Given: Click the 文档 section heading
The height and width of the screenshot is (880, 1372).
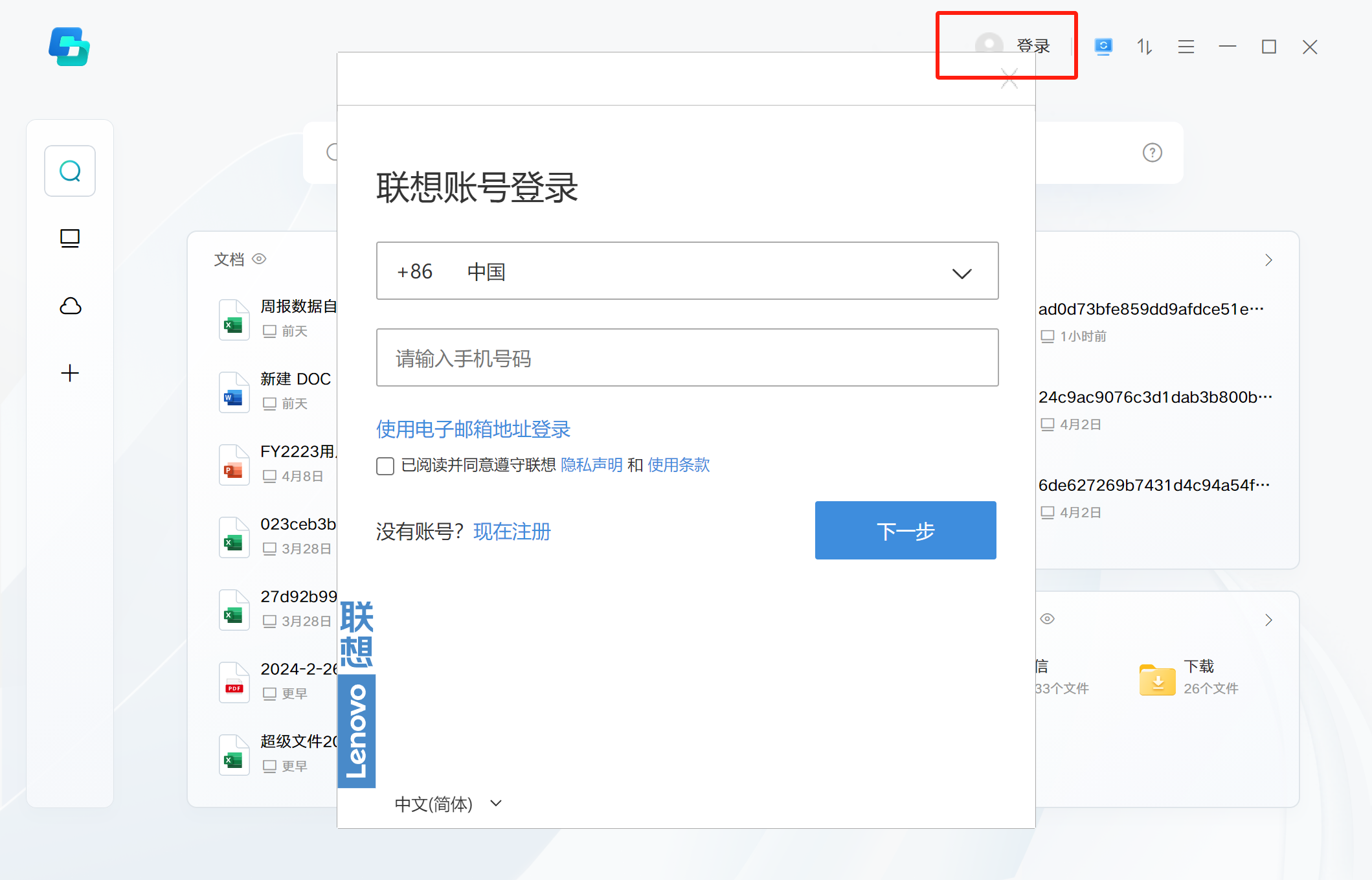Looking at the screenshot, I should (x=229, y=259).
